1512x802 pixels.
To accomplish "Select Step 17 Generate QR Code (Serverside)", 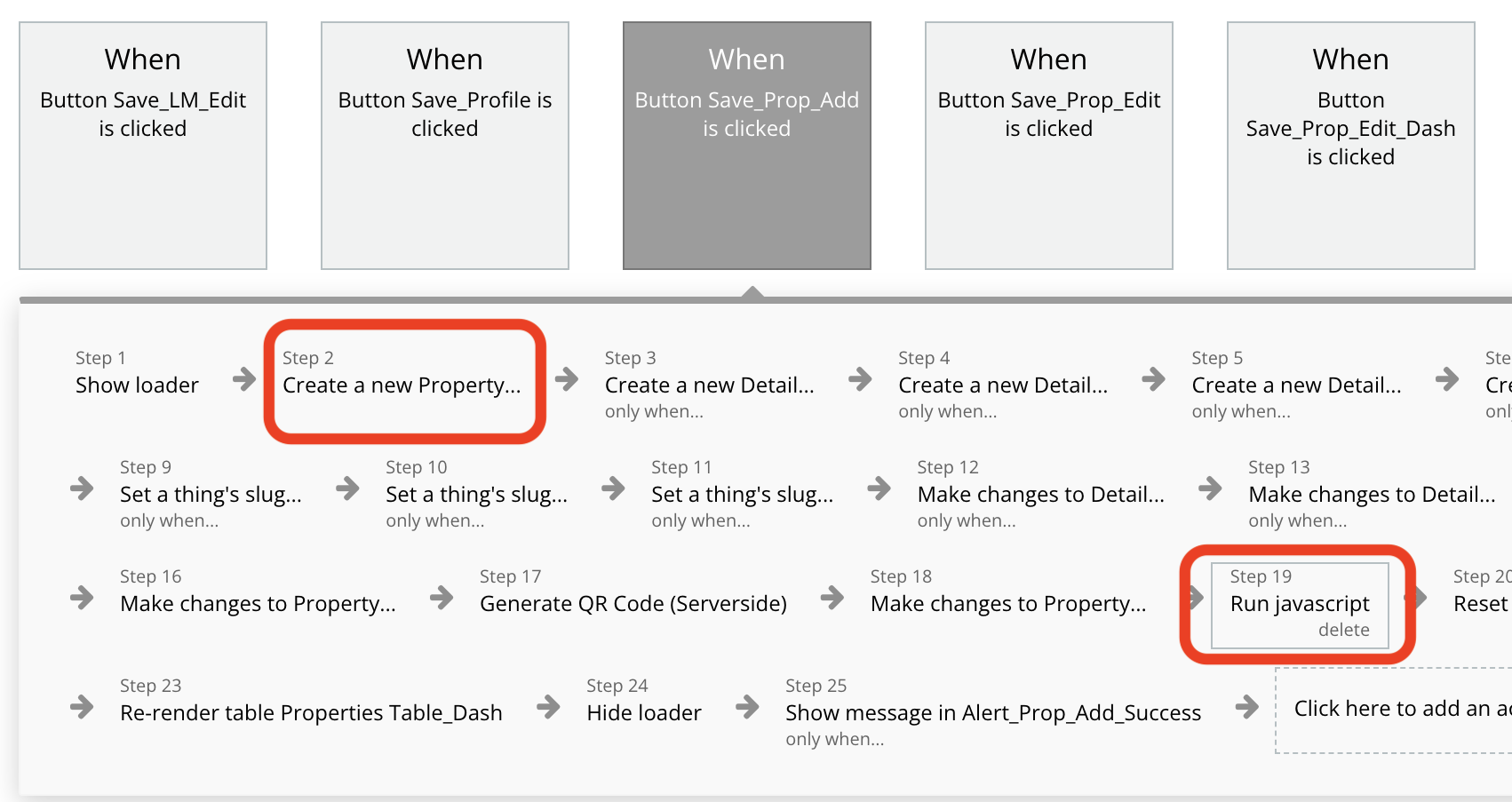I will [633, 604].
